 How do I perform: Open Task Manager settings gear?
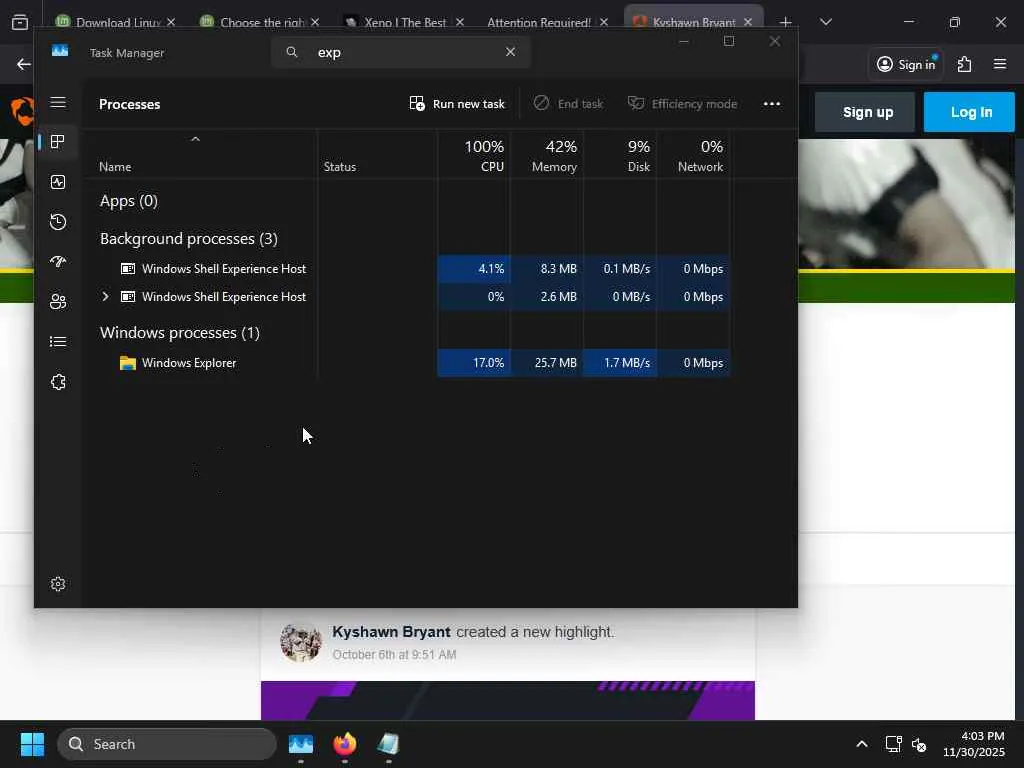pos(58,584)
